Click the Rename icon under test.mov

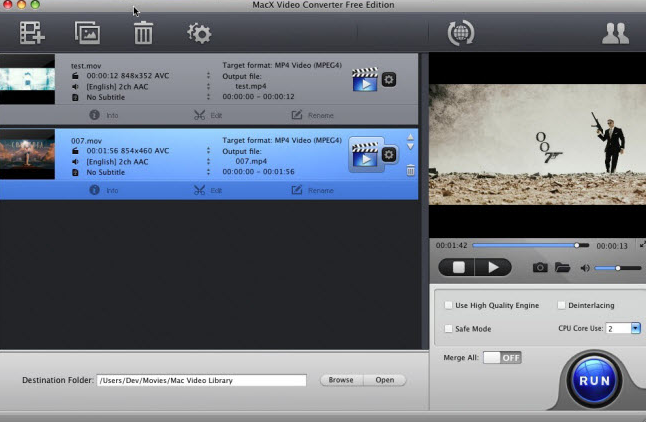[297, 115]
